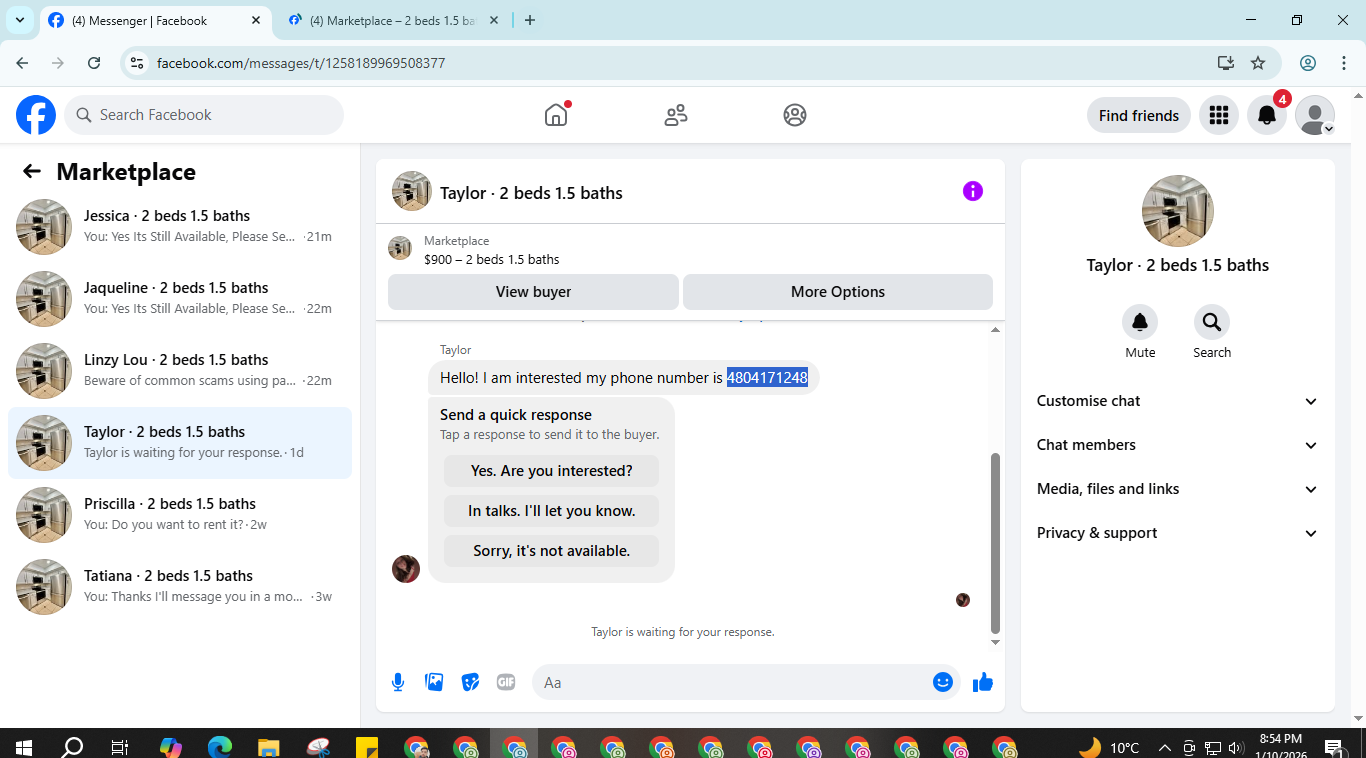
Task: Open the Tatiana · 2 beds 1.5 baths chat
Action: click(180, 587)
